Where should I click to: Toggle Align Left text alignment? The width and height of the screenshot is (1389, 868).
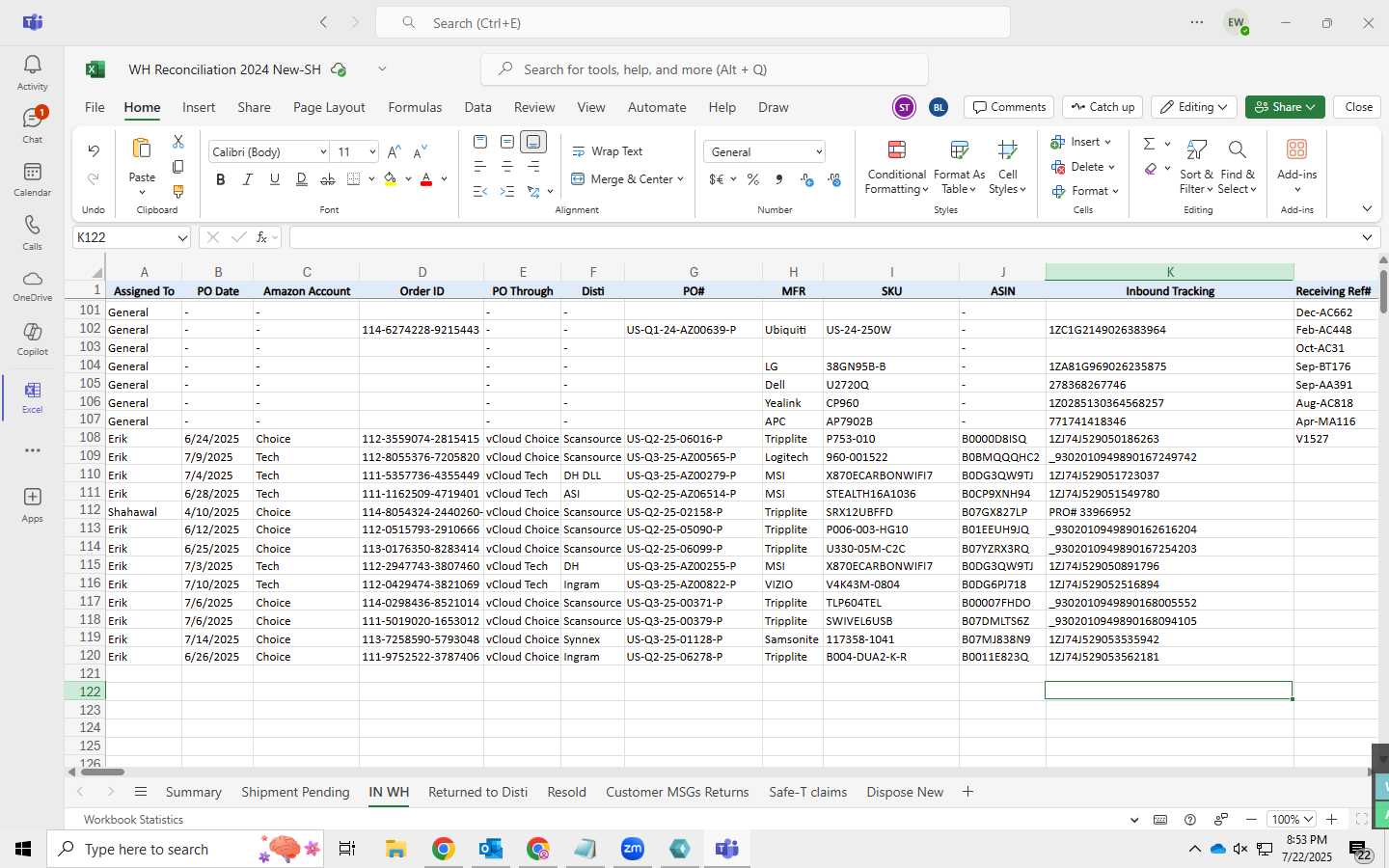[x=480, y=167]
